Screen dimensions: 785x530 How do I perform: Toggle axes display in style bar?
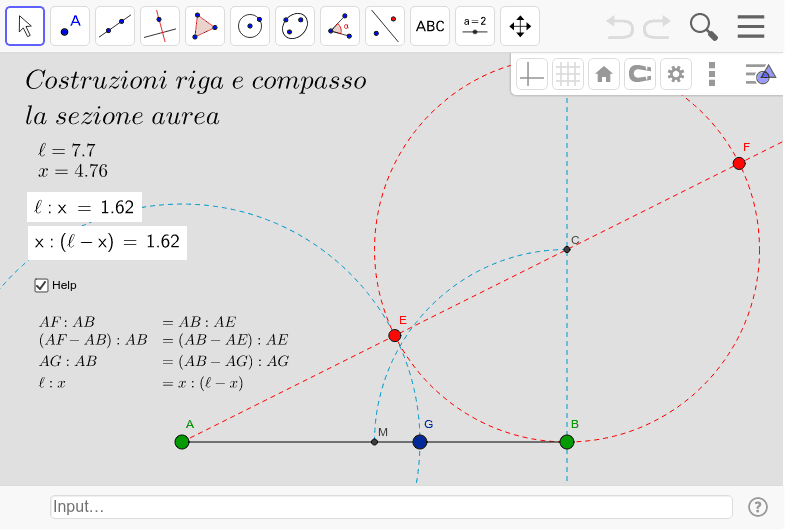click(x=532, y=75)
